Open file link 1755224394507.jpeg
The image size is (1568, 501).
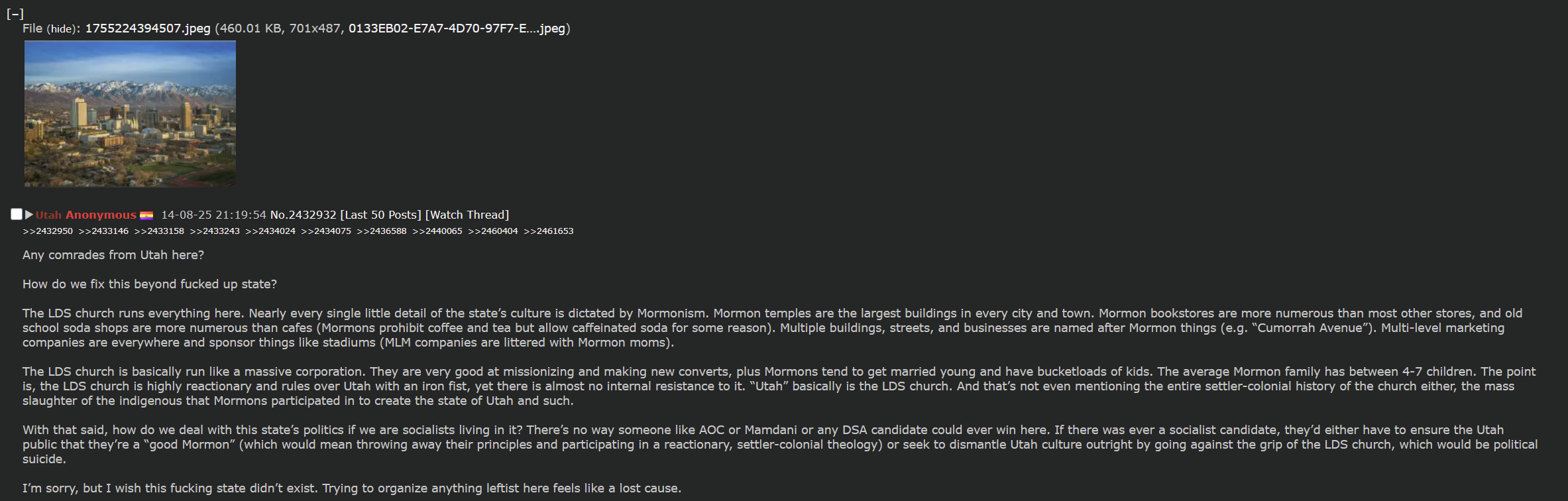point(148,28)
